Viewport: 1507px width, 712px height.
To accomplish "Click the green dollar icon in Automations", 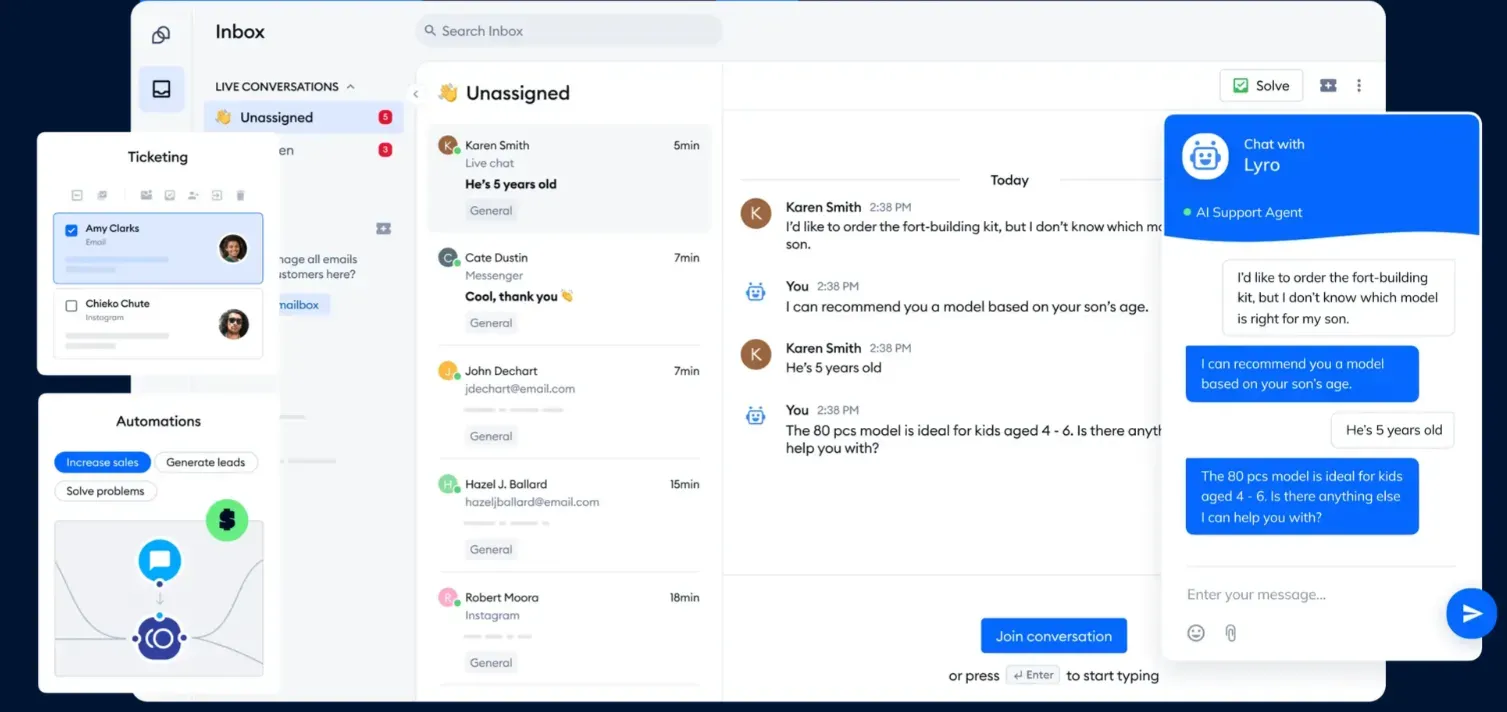I will [227, 520].
